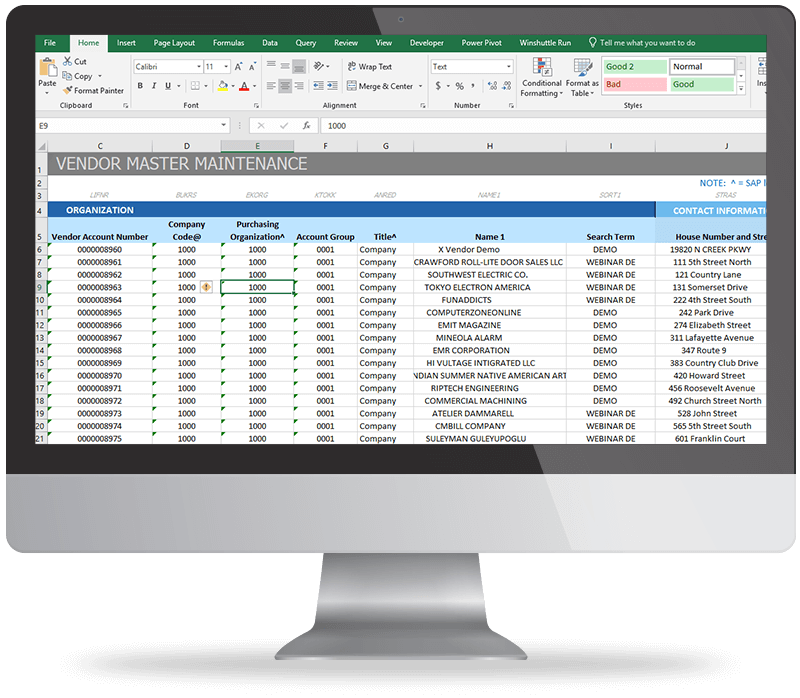This screenshot has height=698, width=800.
Task: Click the formula bar showing 1000
Action: [x=544, y=126]
